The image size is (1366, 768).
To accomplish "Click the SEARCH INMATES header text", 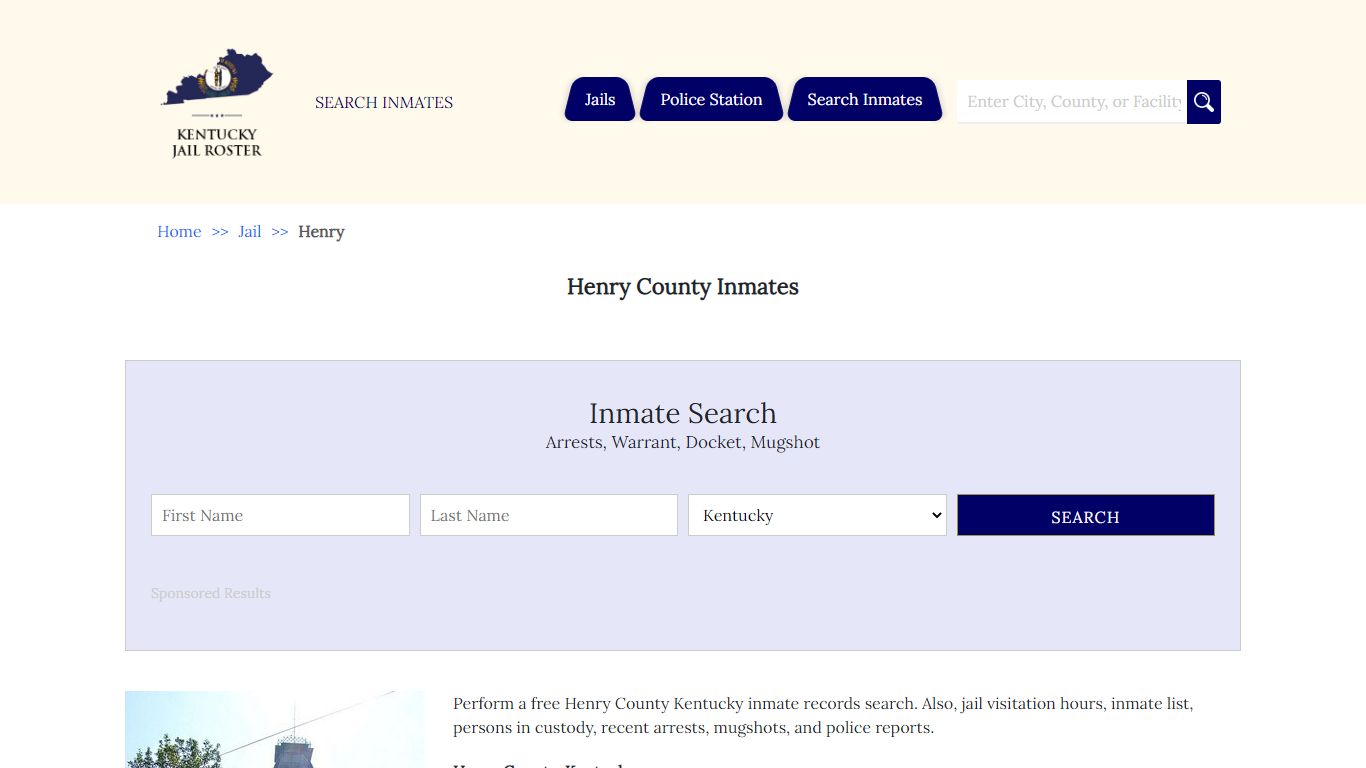I will 384,102.
